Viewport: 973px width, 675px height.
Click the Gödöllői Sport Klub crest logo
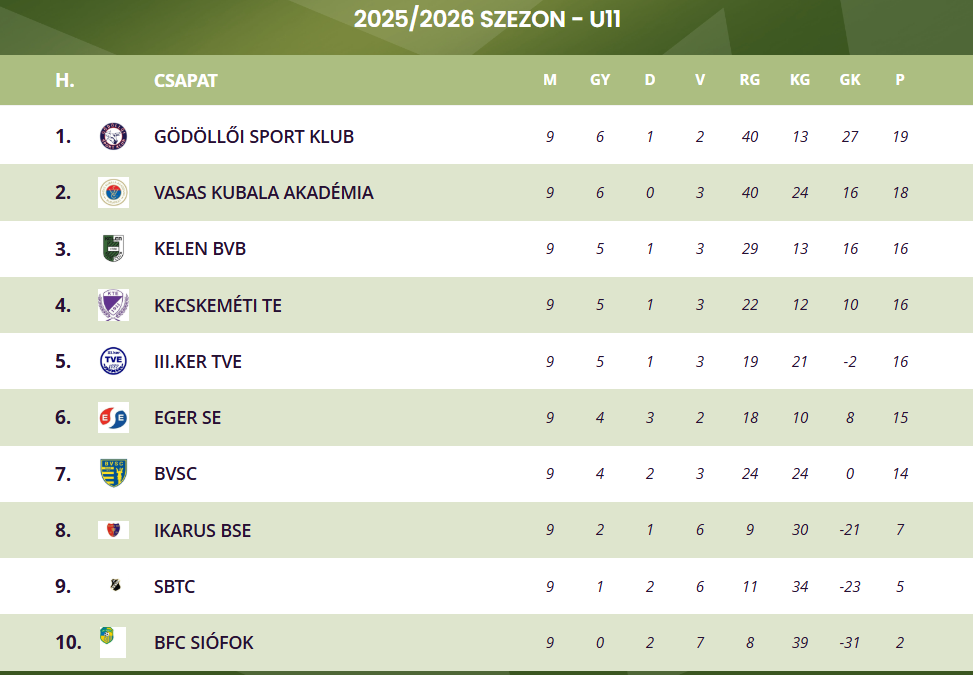pyautogui.click(x=114, y=136)
